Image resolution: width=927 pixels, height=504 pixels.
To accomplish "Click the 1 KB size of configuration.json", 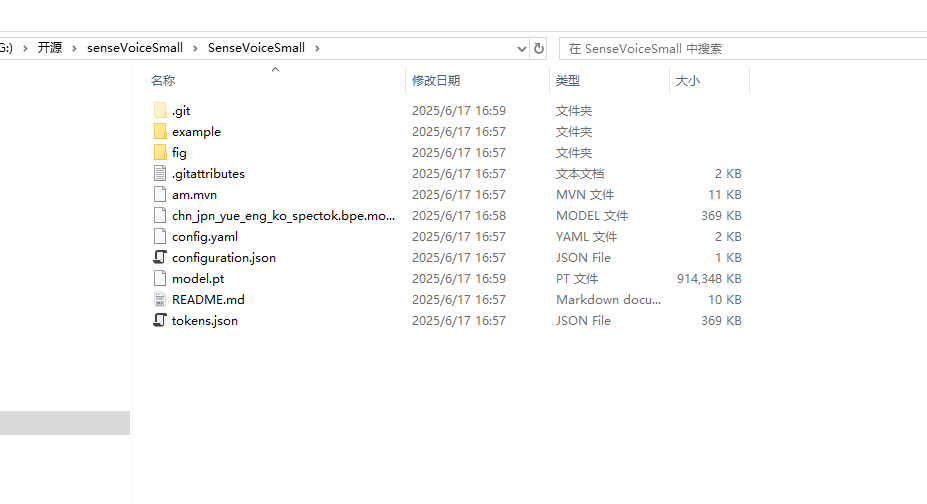I will 728,258.
